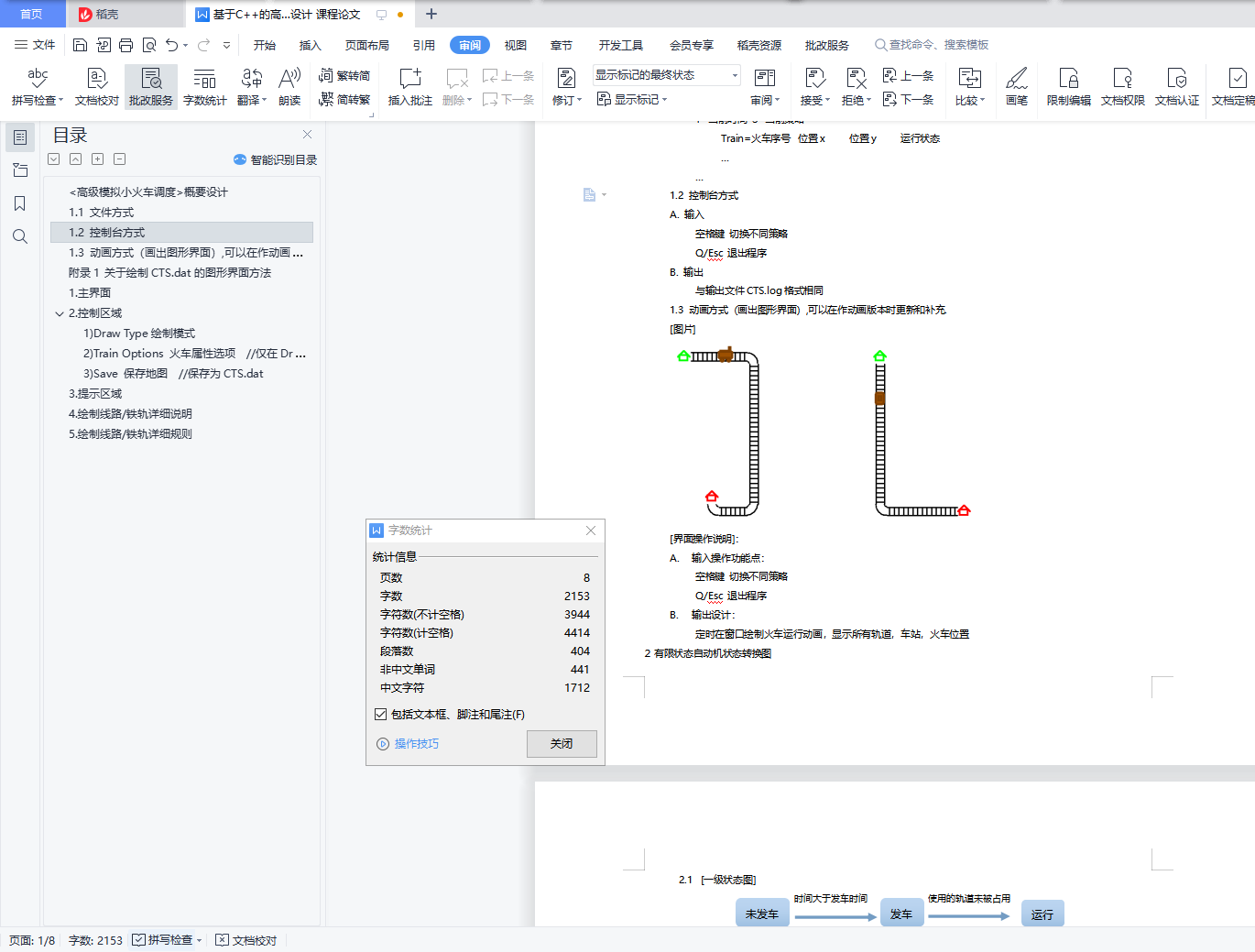Image resolution: width=1255 pixels, height=952 pixels.
Task: Click 关闭 button in 字数统计 dialog
Action: (x=562, y=744)
